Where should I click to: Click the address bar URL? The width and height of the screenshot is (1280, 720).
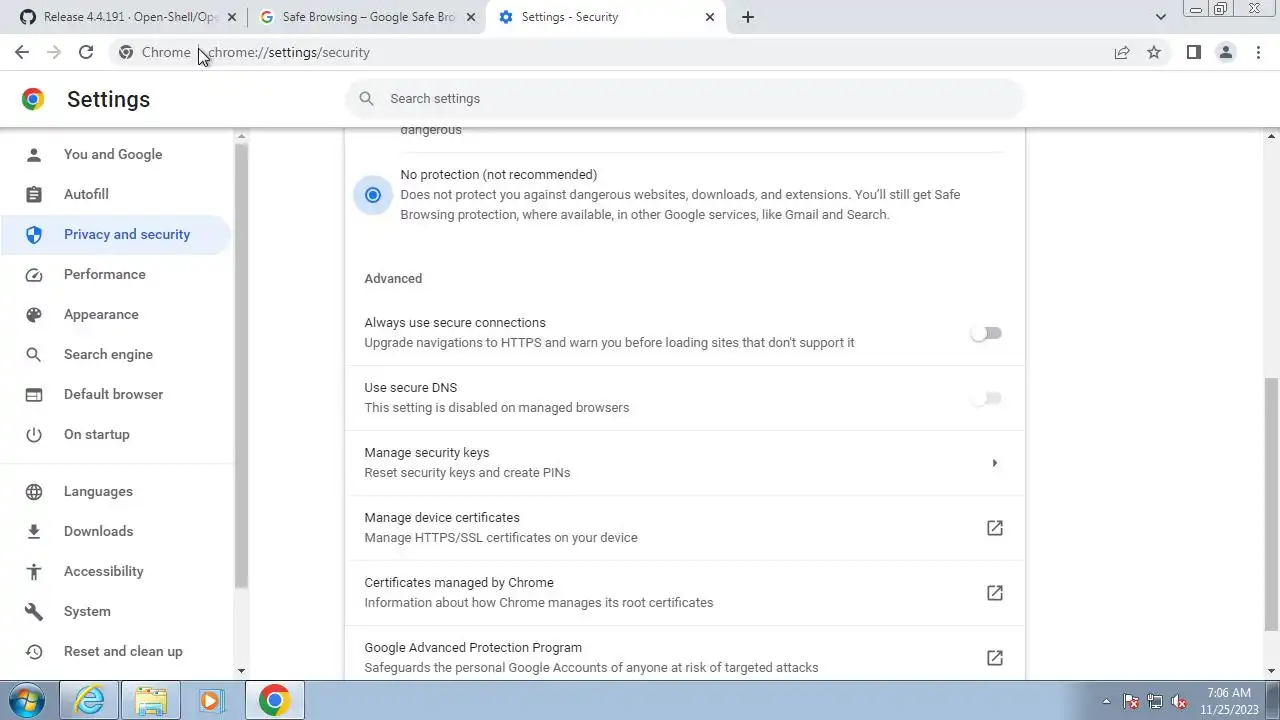pyautogui.click(x=289, y=52)
